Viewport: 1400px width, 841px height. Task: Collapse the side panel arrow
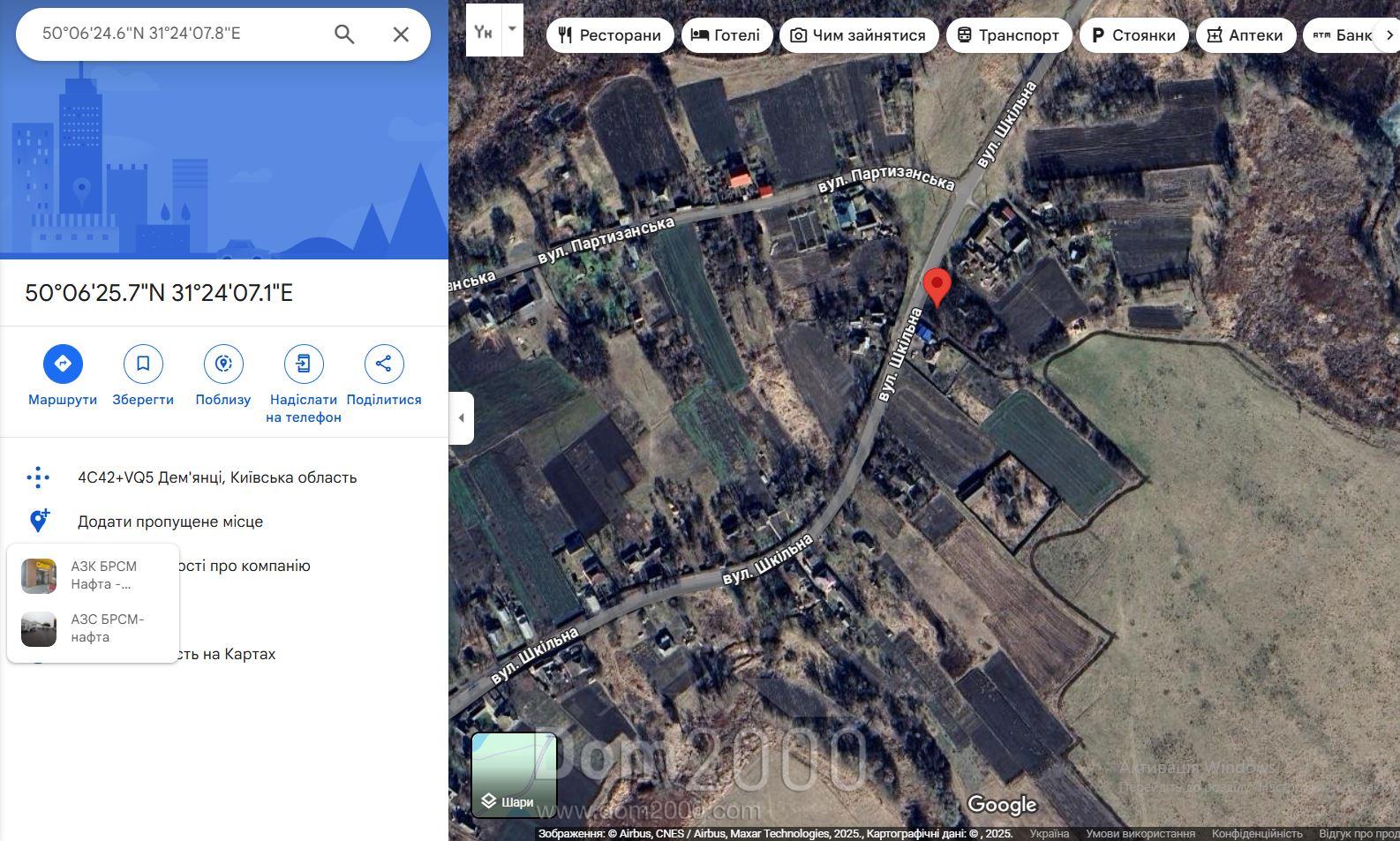point(461,417)
